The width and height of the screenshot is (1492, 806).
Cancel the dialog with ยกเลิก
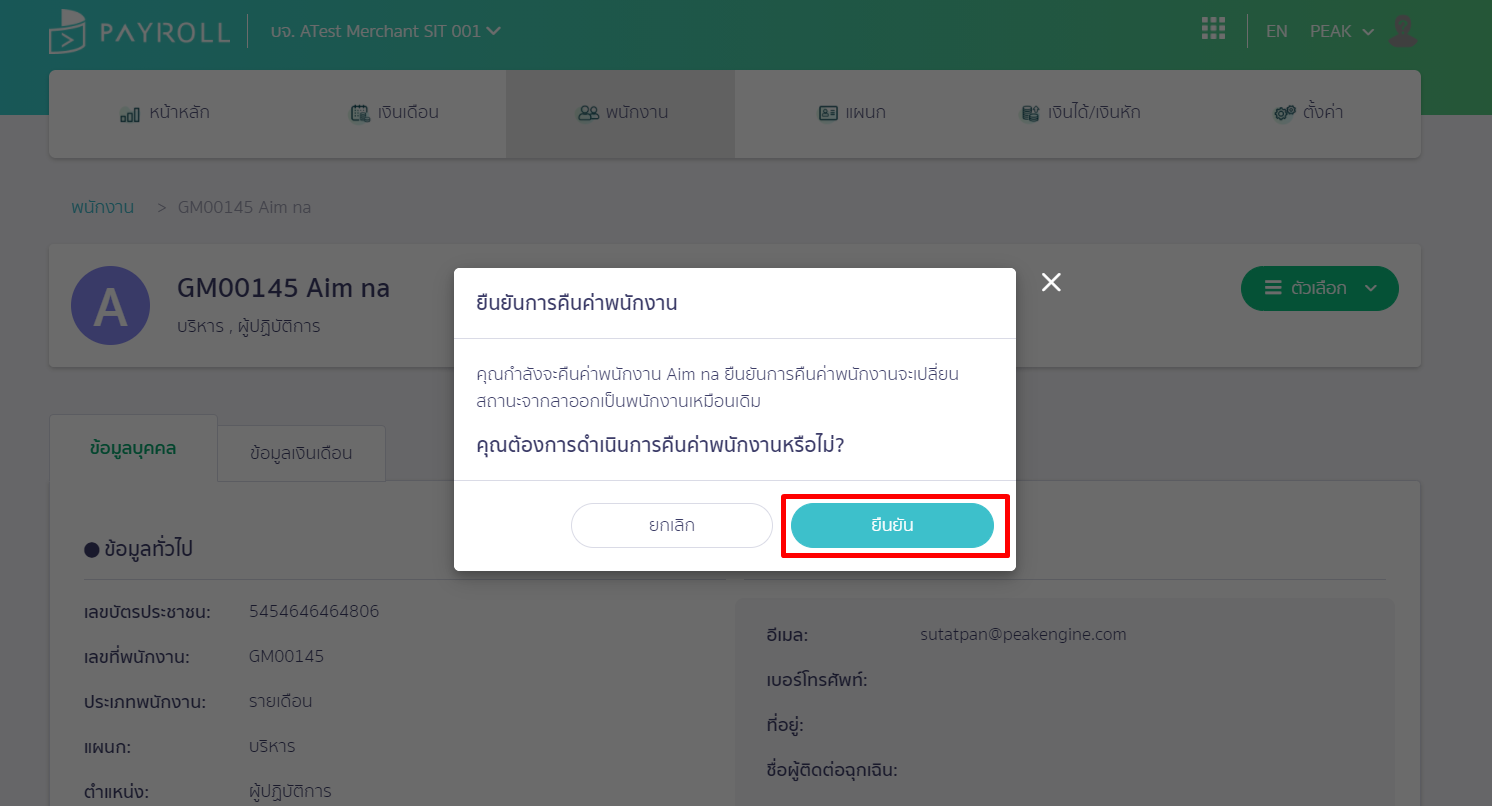click(x=672, y=526)
